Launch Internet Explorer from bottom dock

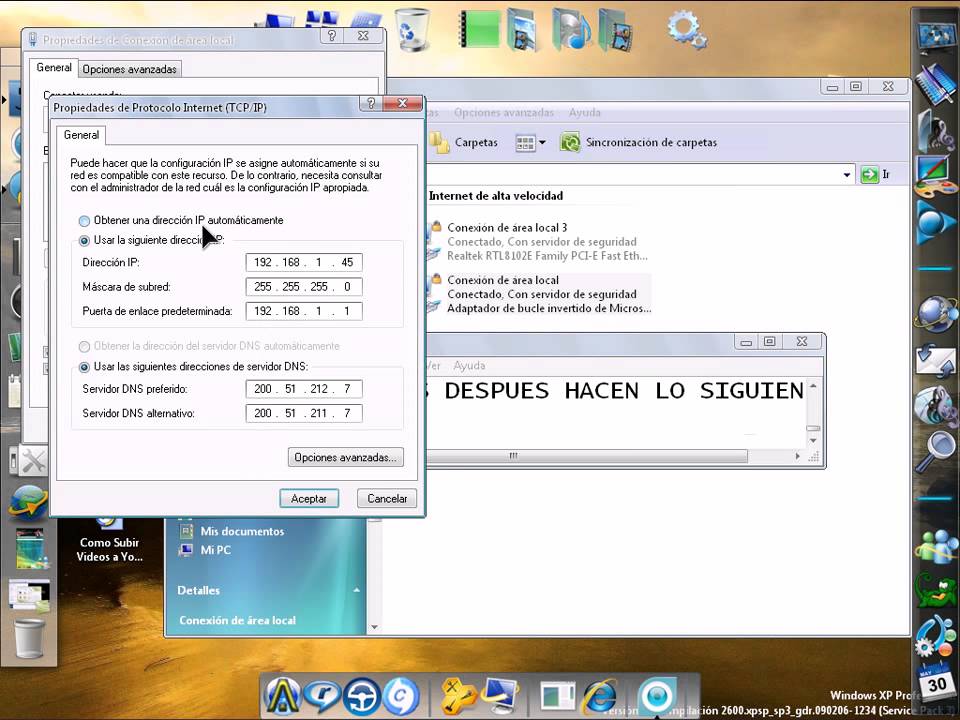coord(599,694)
